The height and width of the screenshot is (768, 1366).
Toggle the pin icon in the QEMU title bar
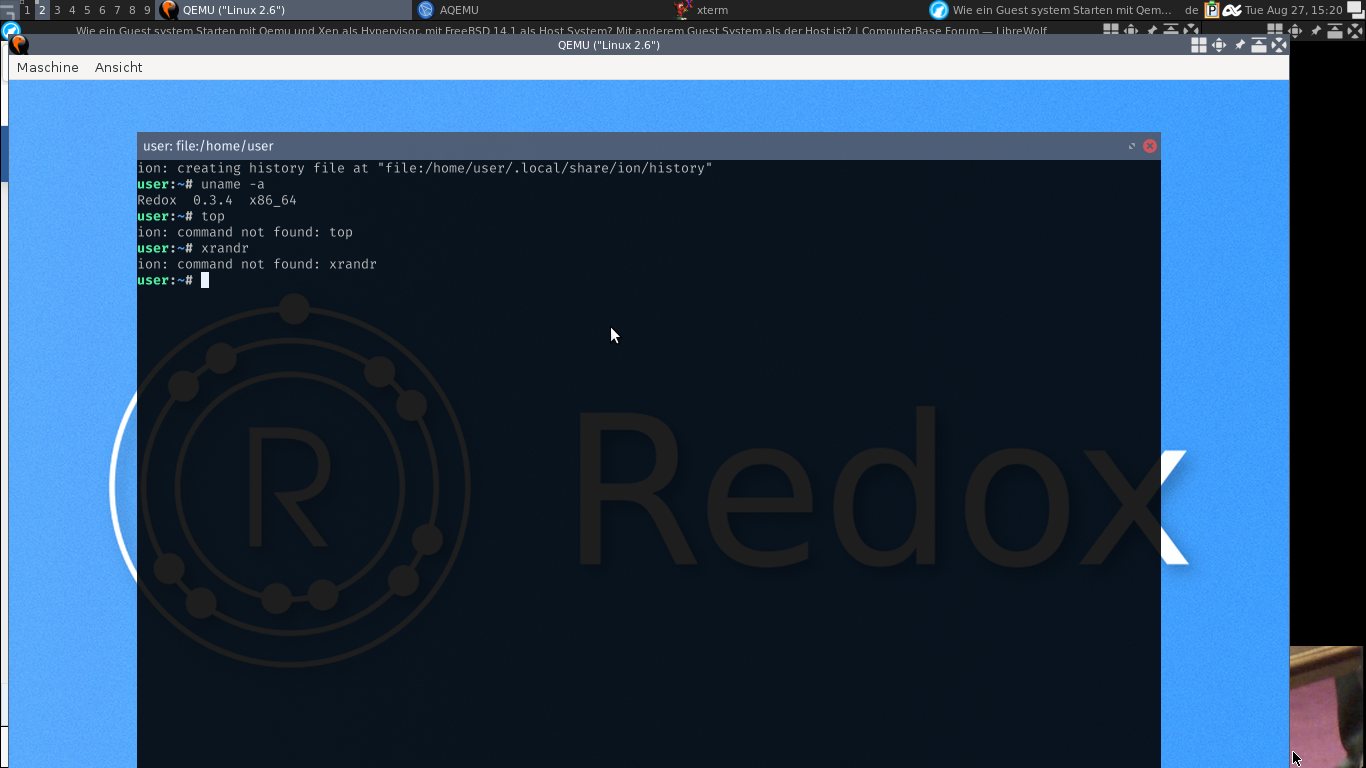click(1240, 45)
